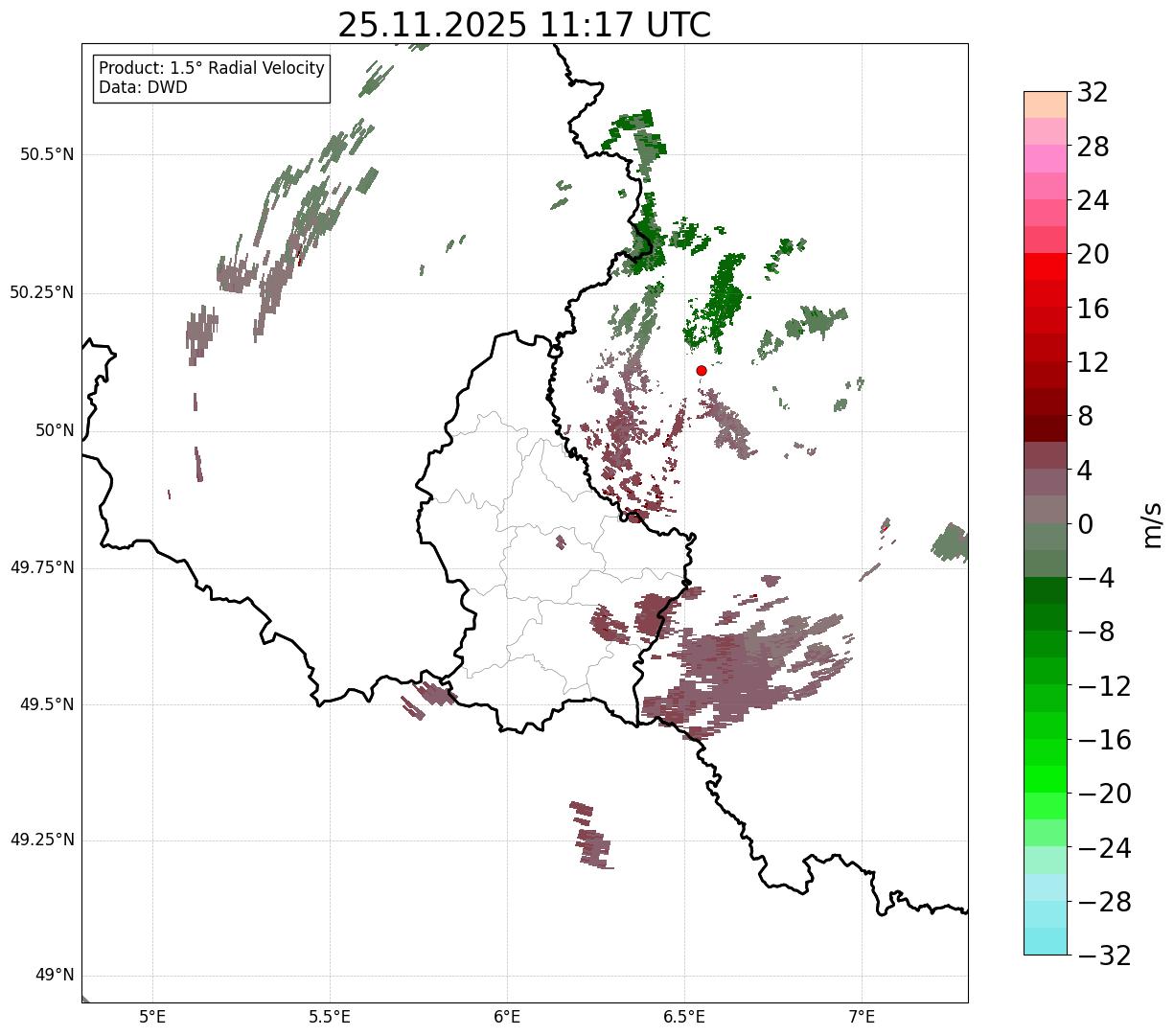Click the colorbar label 8
This screenshot has width=1174, height=1036.
click(1085, 416)
